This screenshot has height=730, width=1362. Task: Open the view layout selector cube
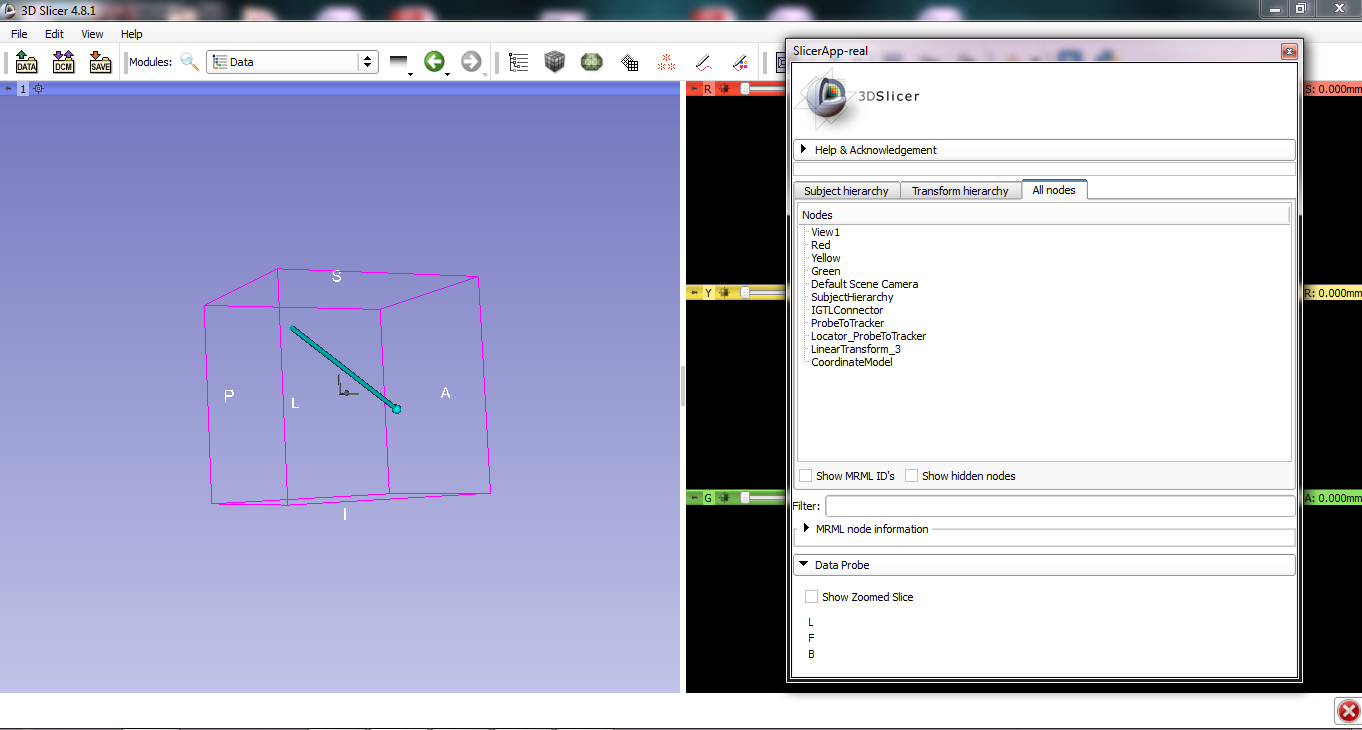tap(554, 61)
